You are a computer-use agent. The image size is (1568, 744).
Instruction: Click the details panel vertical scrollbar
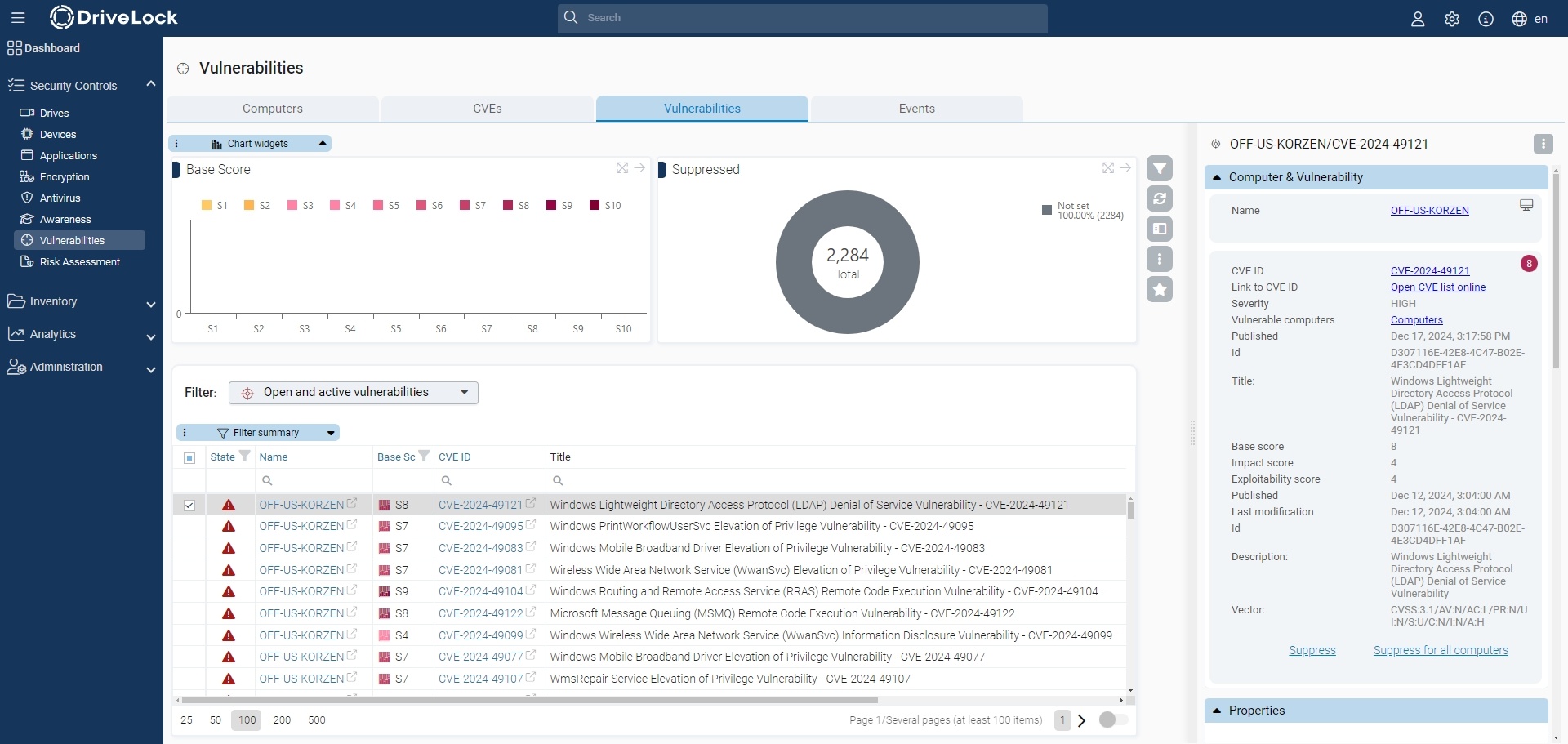(1556, 270)
